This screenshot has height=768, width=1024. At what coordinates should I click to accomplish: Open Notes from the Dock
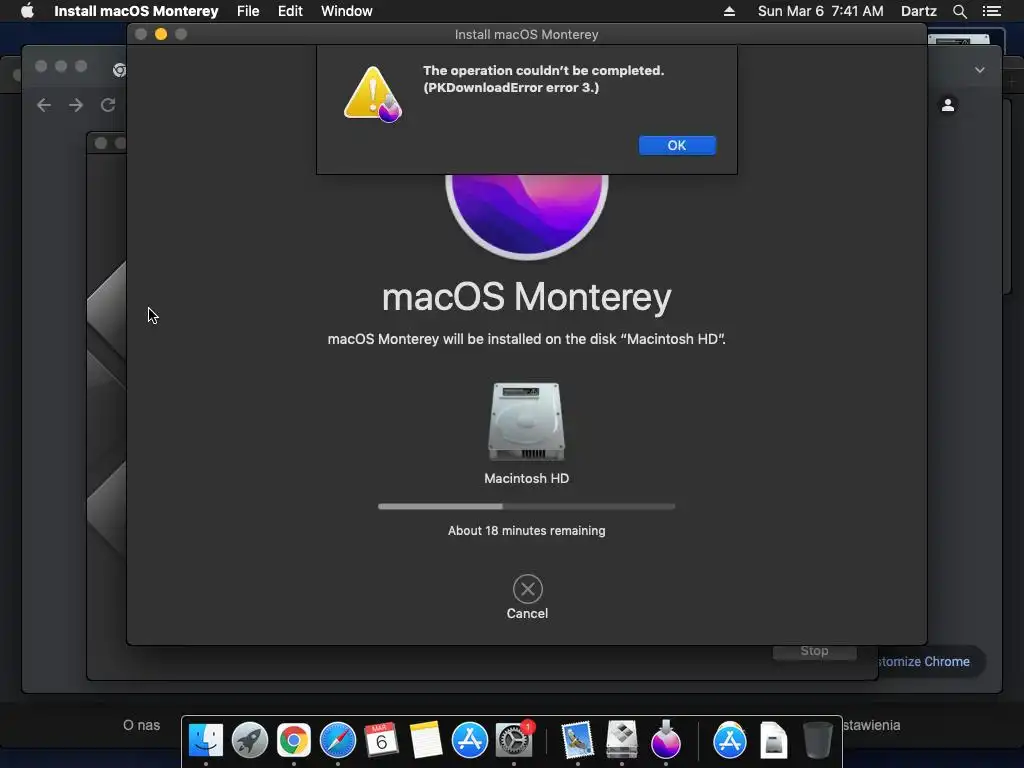tap(426, 740)
